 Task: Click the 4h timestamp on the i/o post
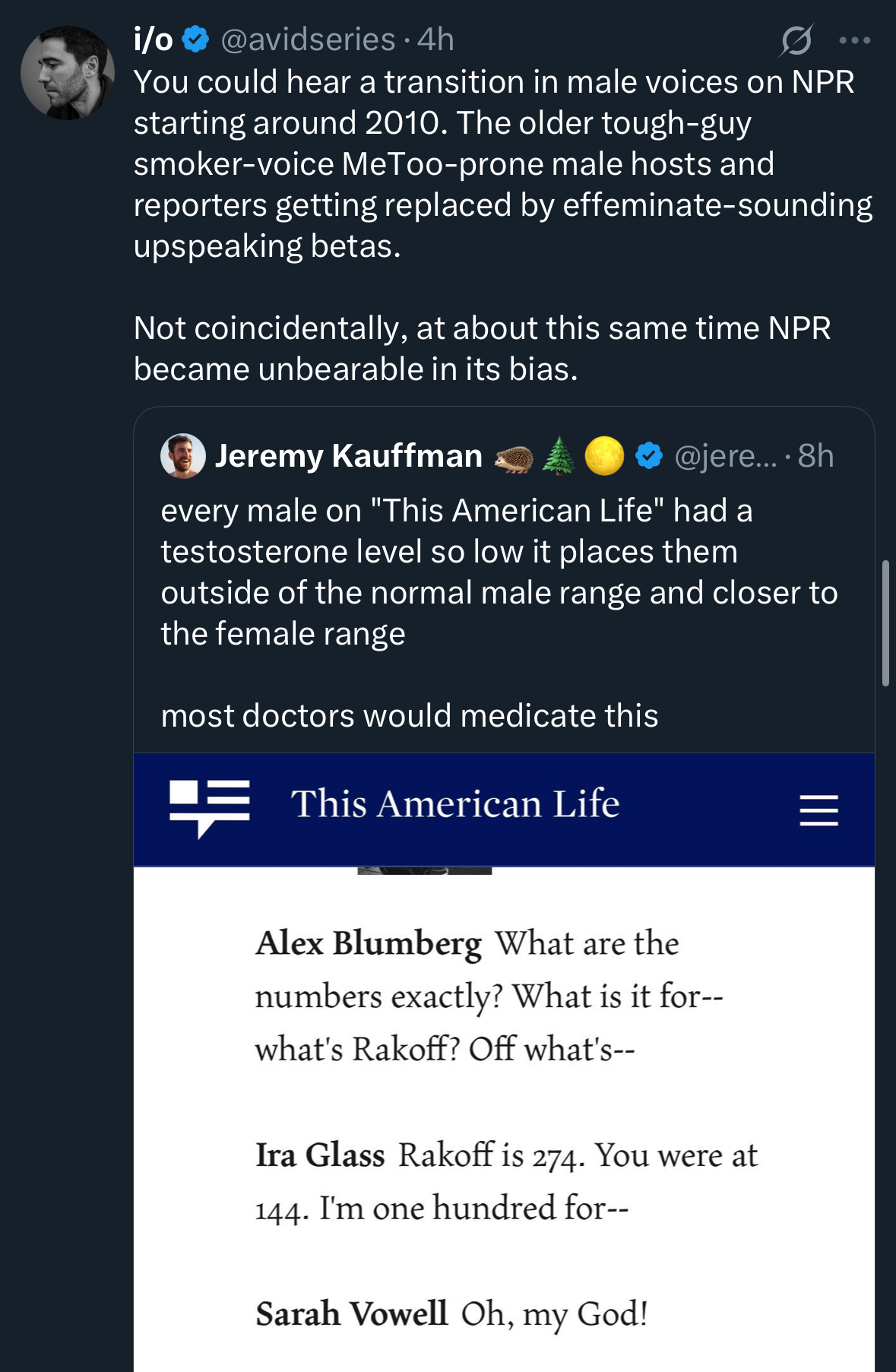tap(436, 40)
